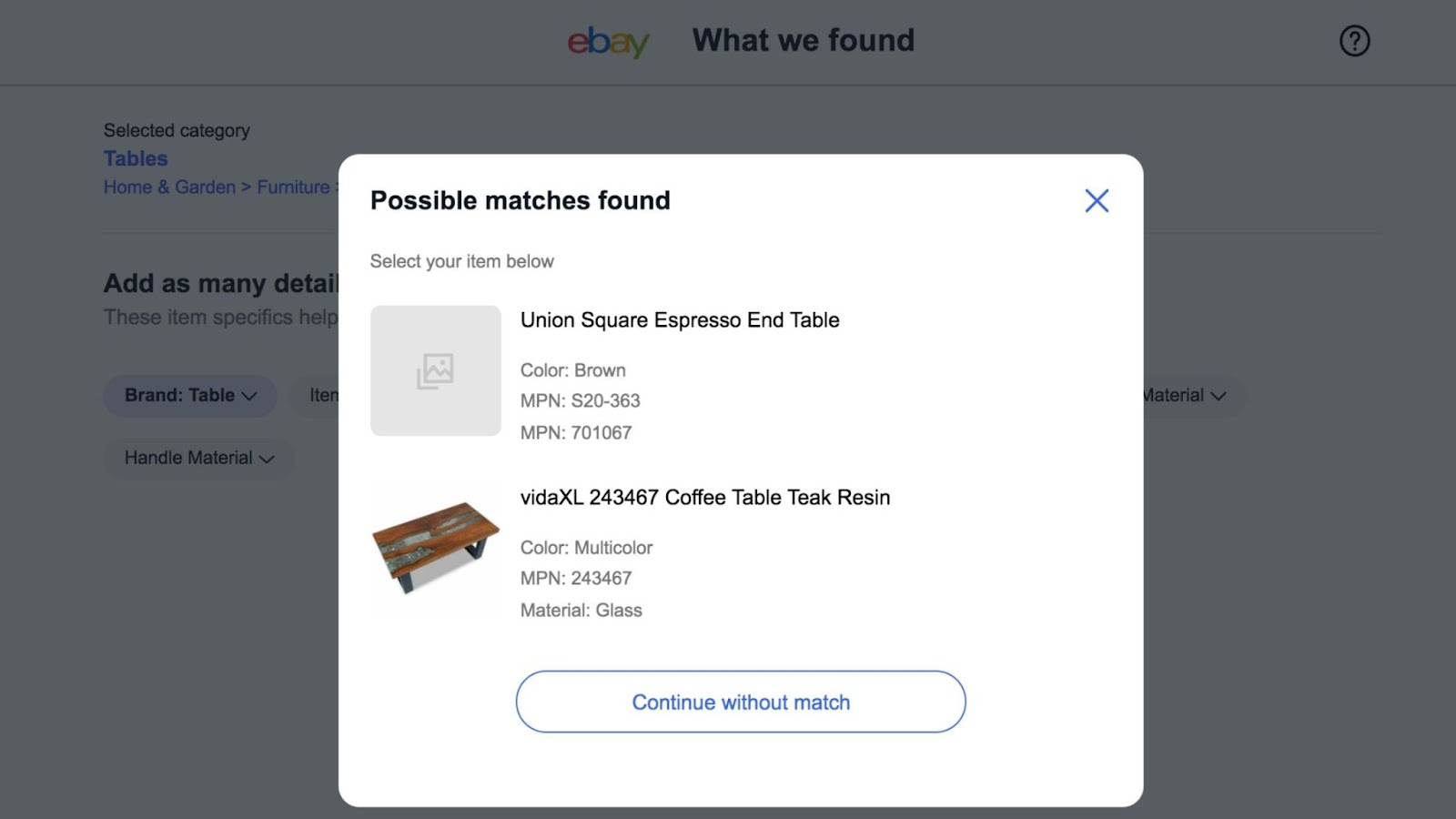Click the placeholder image icon for Union Square table
Viewport: 1456px width, 819px height.
[435, 370]
